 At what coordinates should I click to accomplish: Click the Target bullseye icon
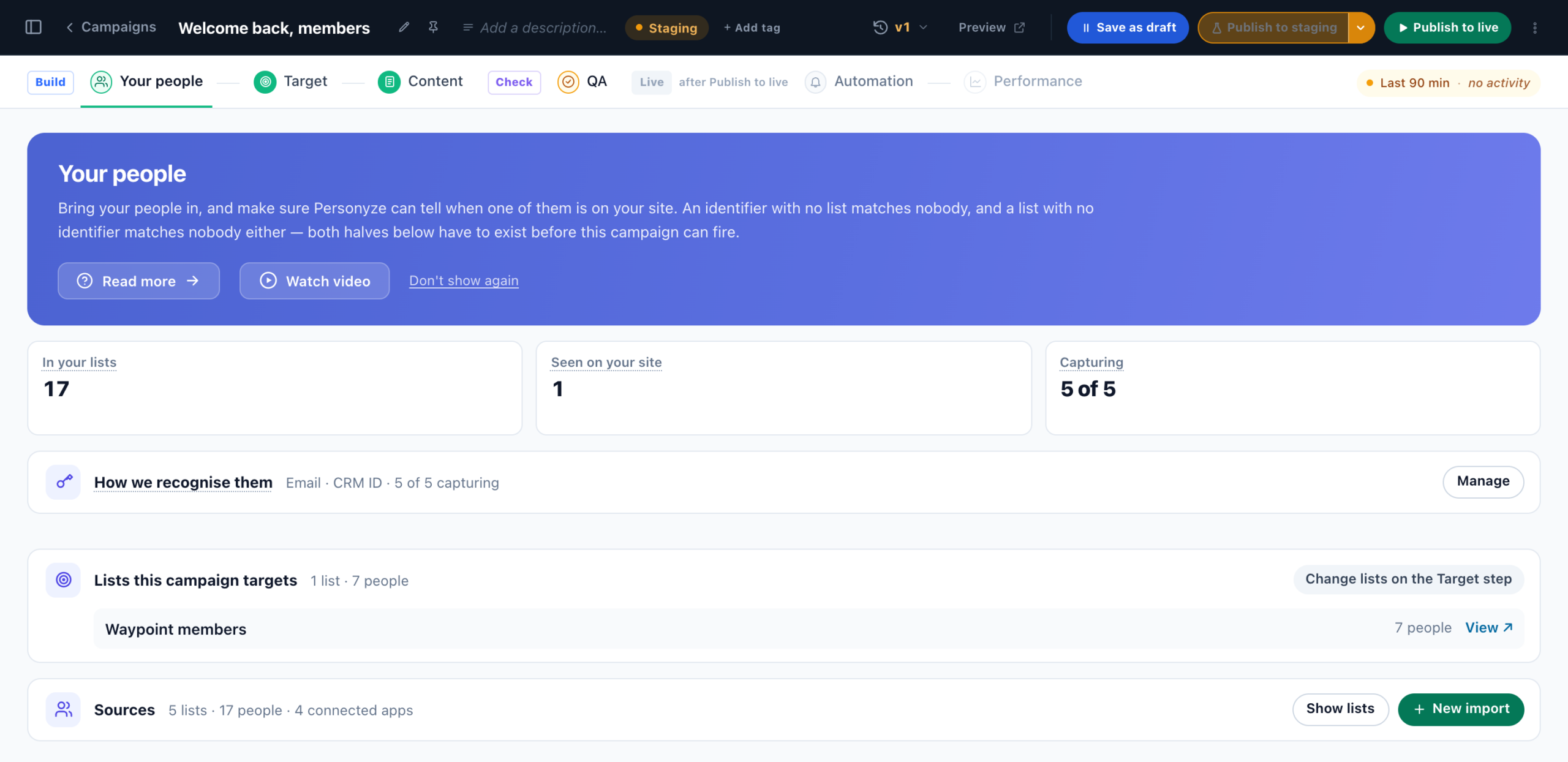click(265, 82)
